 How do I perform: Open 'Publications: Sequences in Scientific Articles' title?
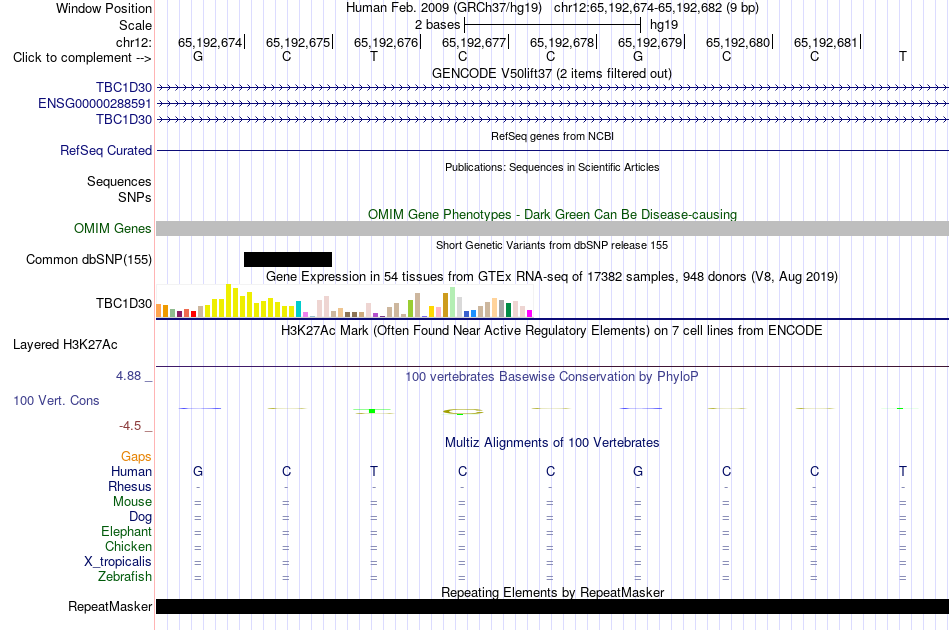click(552, 167)
